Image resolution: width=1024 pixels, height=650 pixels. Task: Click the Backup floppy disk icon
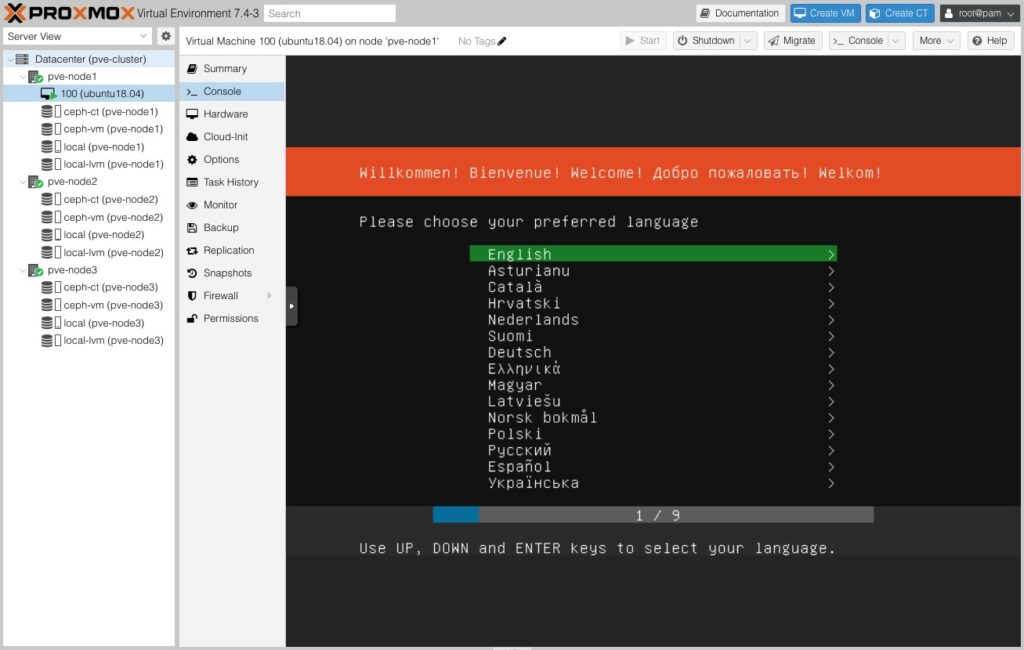pyautogui.click(x=192, y=227)
